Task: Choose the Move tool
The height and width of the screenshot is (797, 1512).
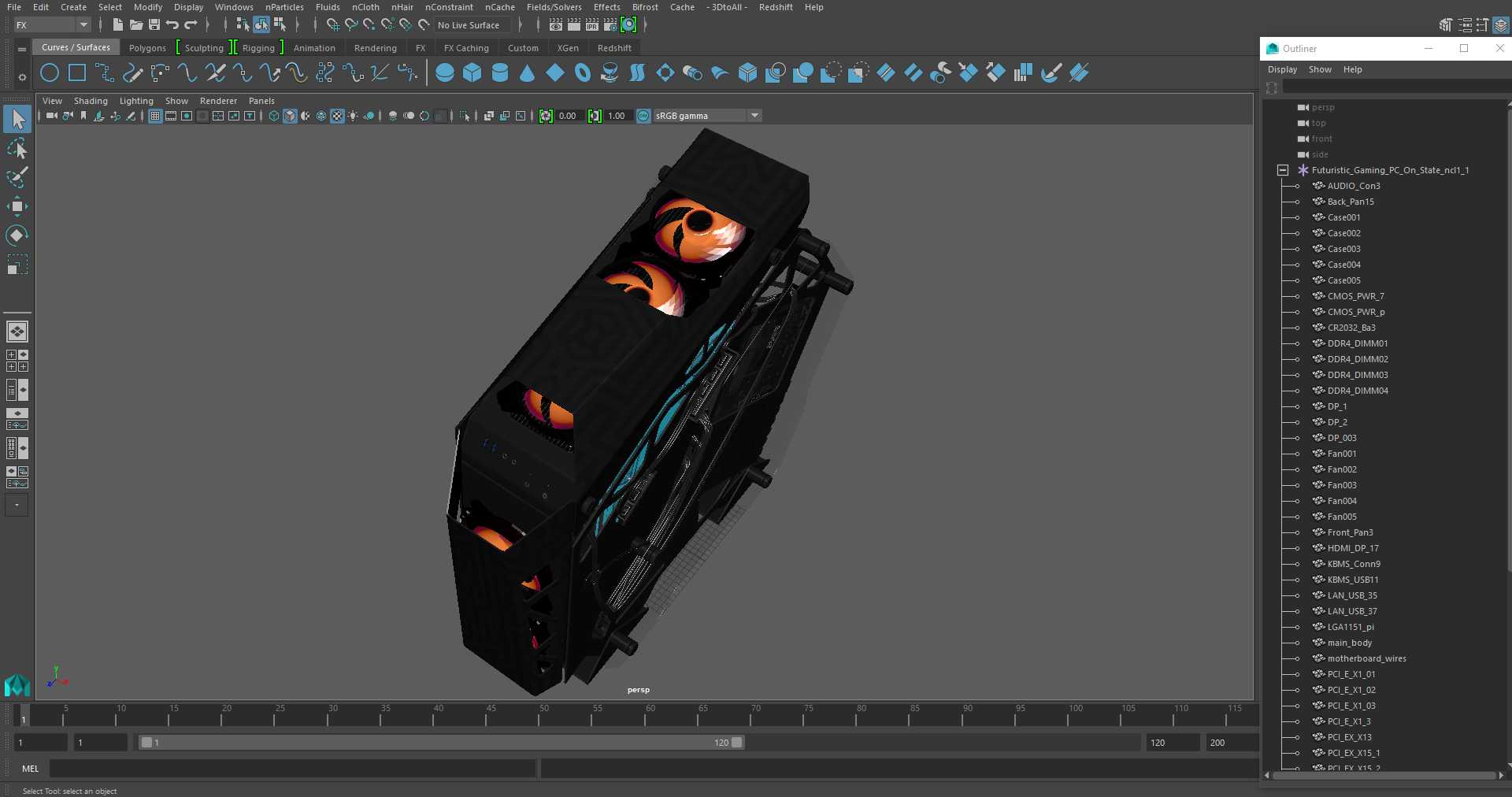Action: tap(17, 206)
